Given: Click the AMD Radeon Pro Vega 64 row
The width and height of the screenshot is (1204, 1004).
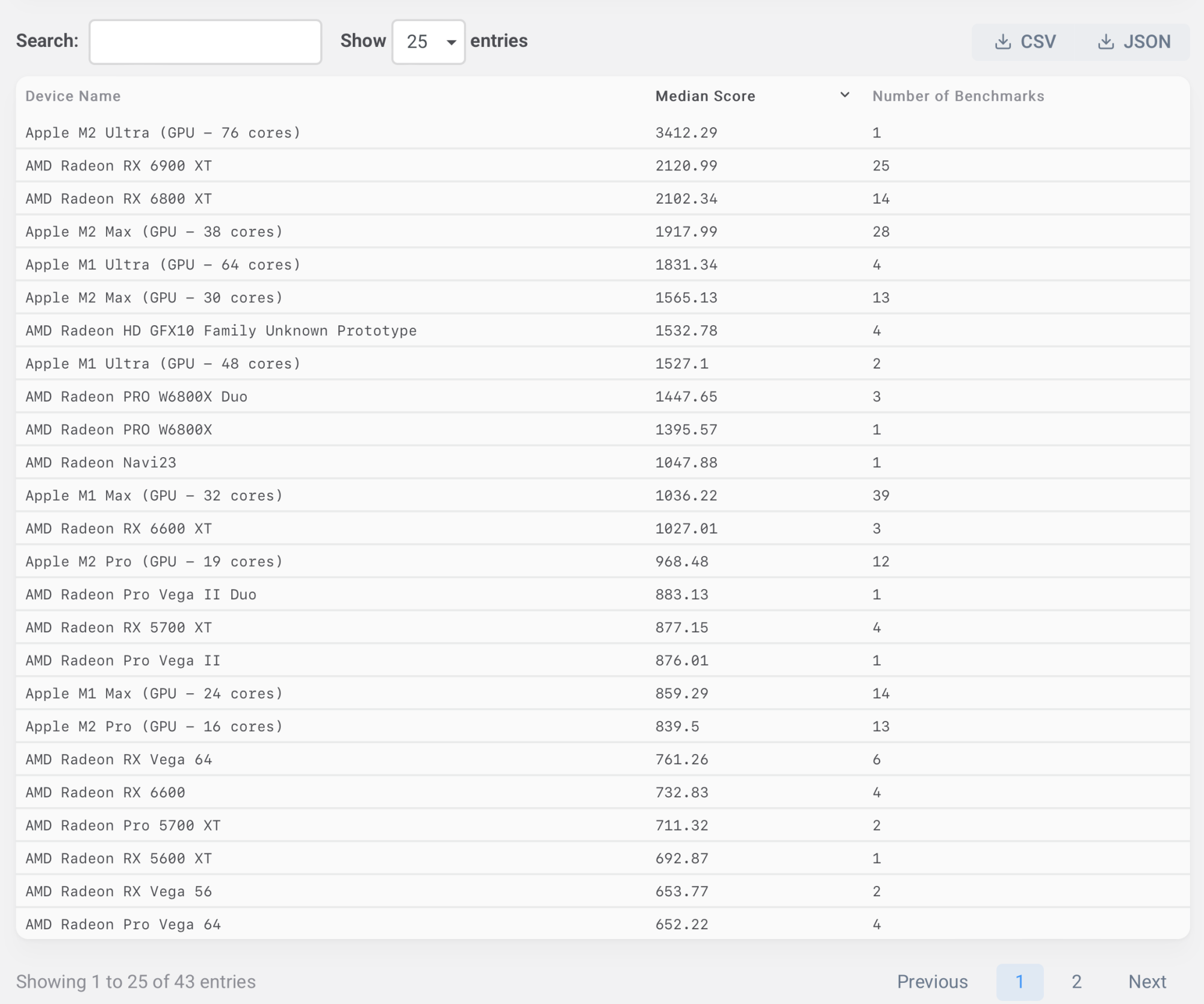Looking at the screenshot, I should (x=123, y=924).
